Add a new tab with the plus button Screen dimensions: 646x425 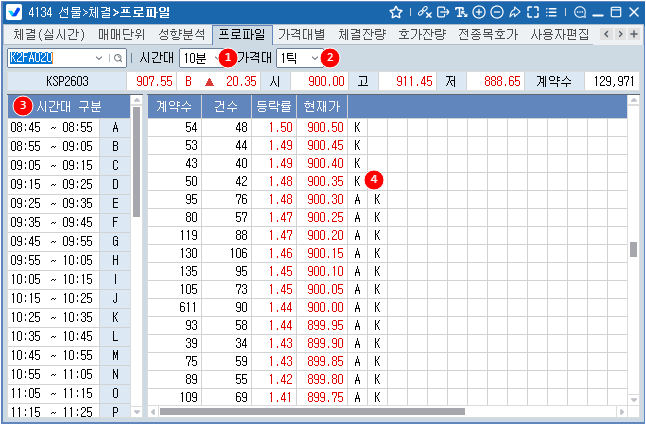coord(633,34)
